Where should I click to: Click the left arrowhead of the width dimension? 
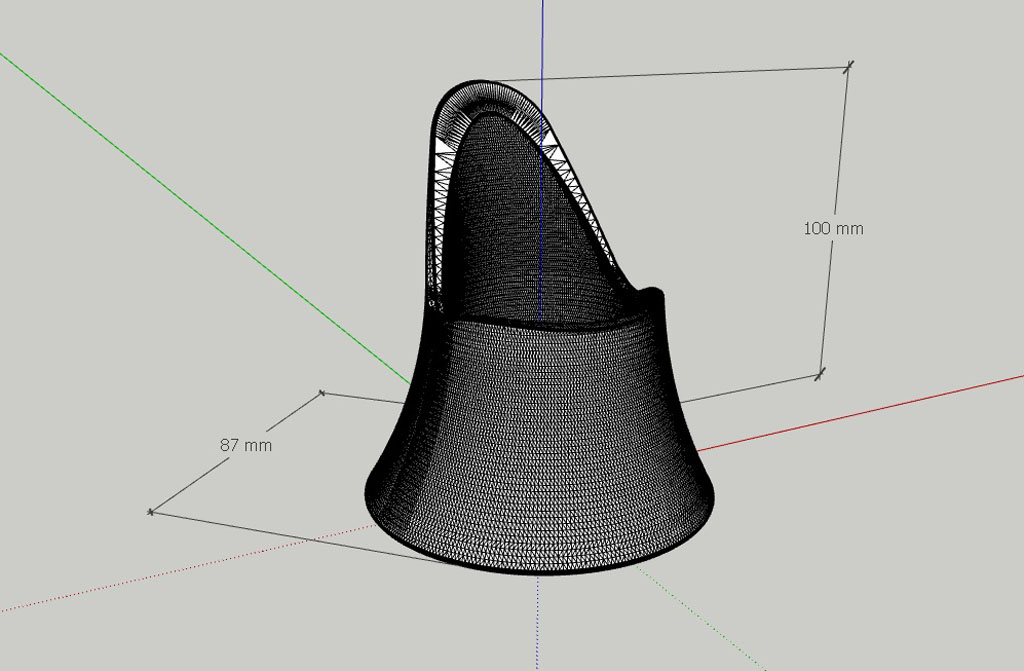coord(152,512)
